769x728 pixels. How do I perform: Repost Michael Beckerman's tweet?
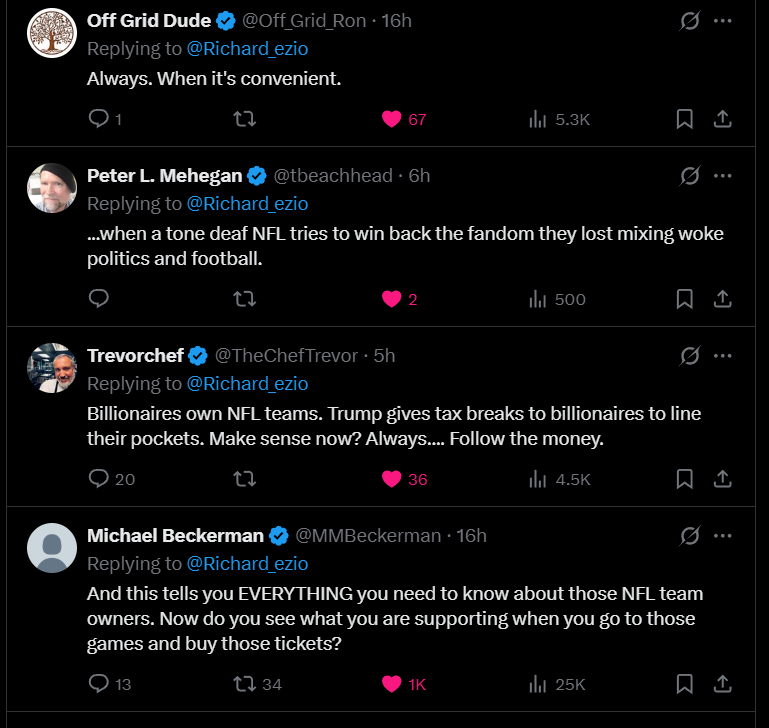[244, 684]
